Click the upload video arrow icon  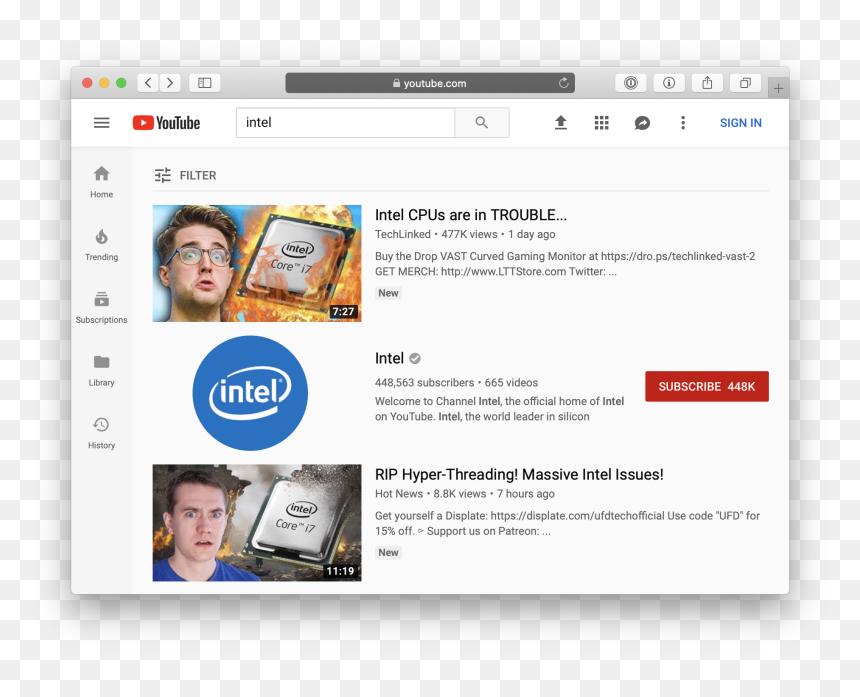pyautogui.click(x=561, y=122)
